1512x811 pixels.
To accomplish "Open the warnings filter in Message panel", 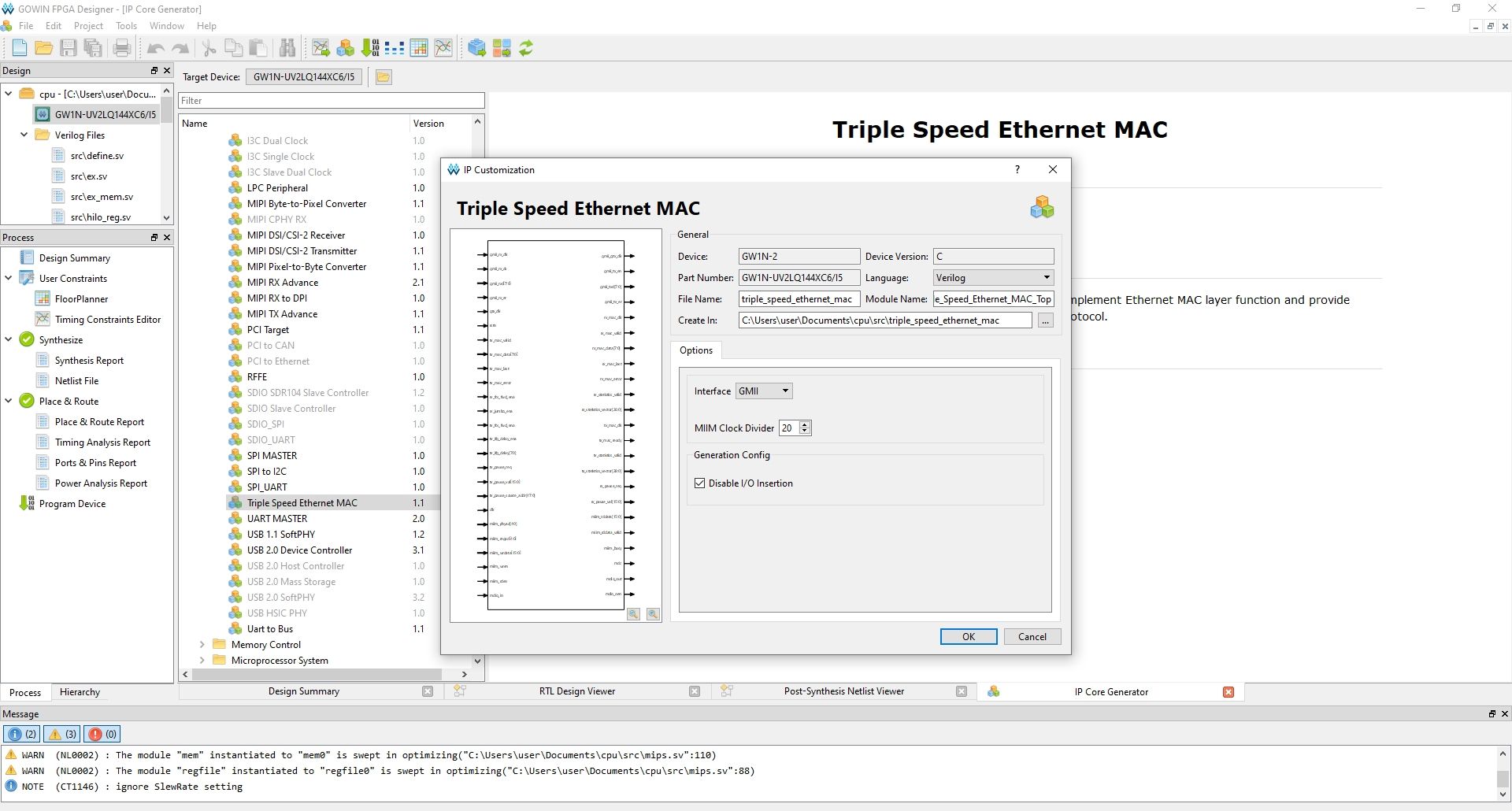I will [61, 733].
